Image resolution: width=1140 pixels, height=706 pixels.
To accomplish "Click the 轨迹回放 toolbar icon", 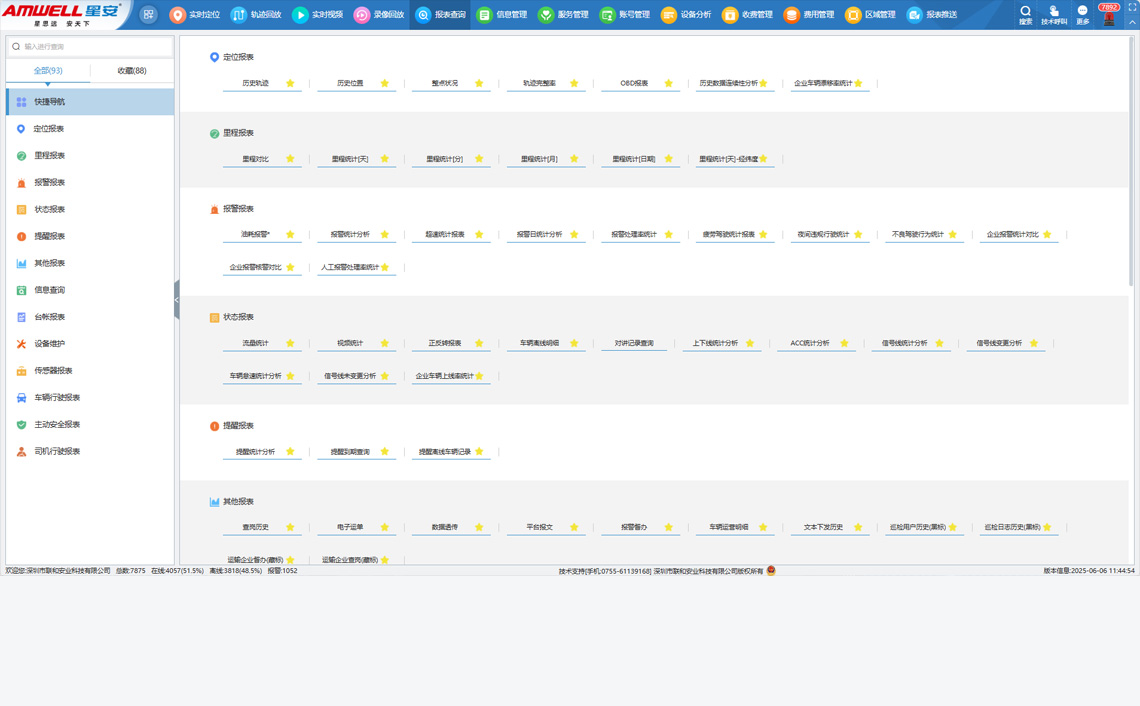I will (x=256, y=15).
